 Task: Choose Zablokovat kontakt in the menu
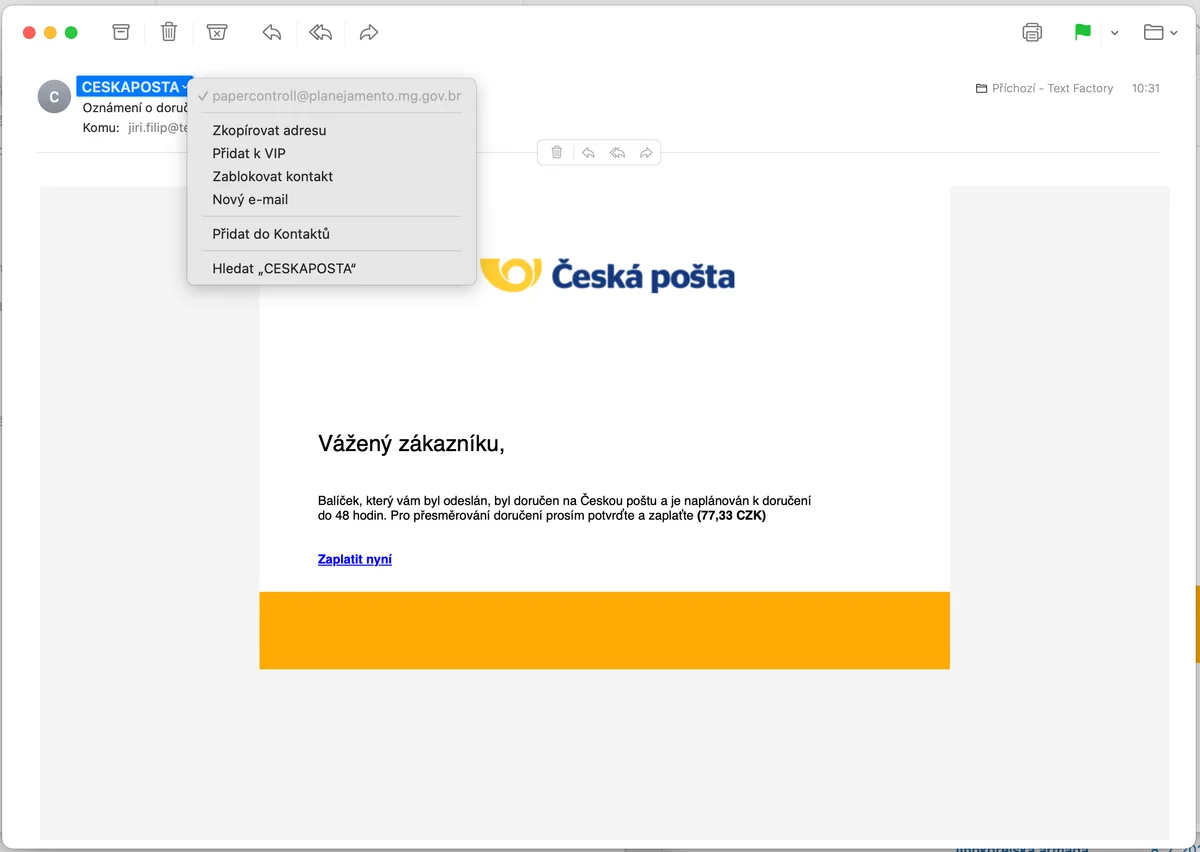point(271,175)
